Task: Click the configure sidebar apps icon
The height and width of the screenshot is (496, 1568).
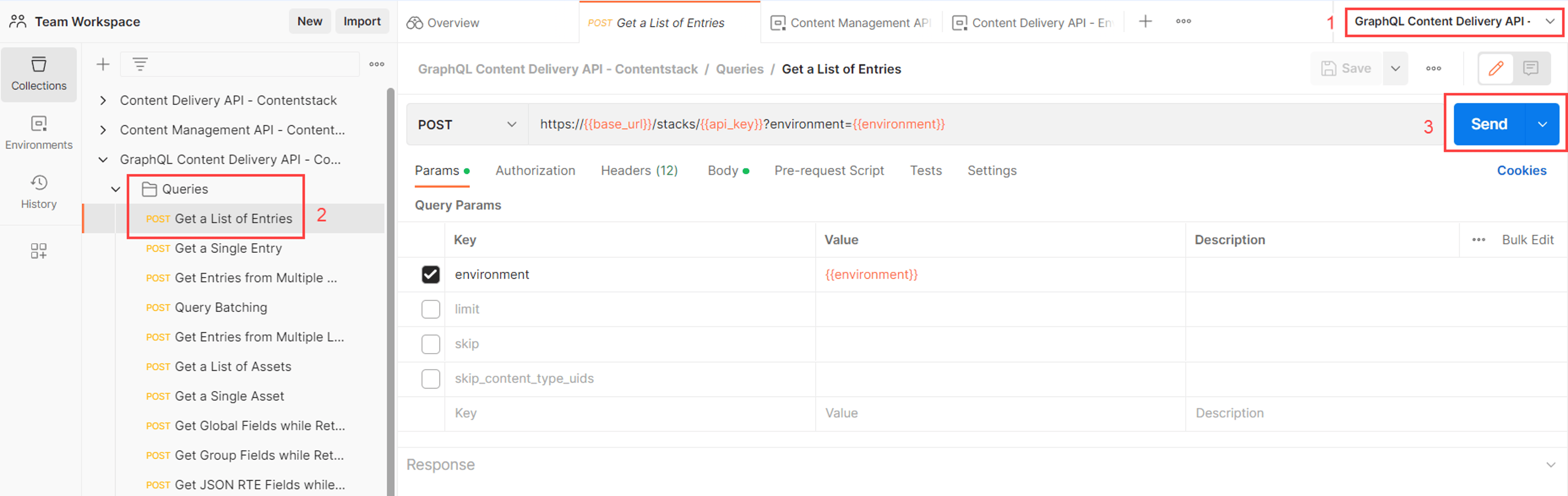Action: pos(38,250)
